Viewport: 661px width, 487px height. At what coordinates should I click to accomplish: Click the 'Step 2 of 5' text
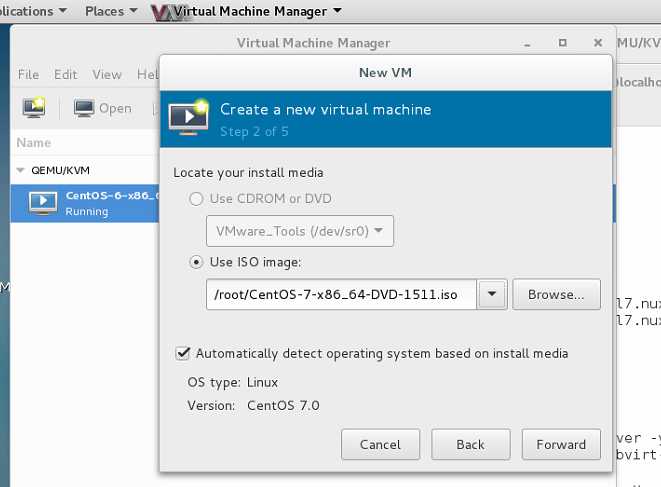click(254, 131)
